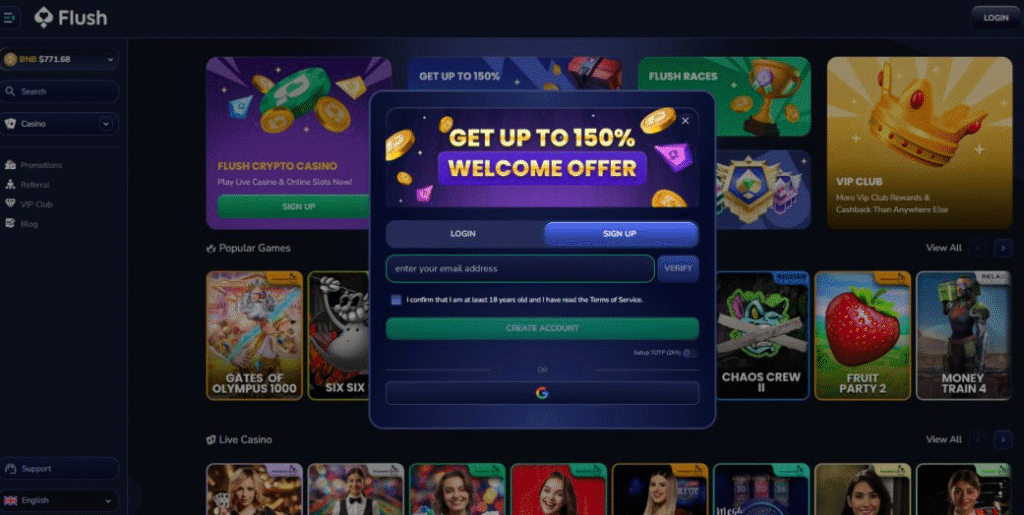Click the VERIFY email button
Screen dimensions: 1024x515
click(x=678, y=268)
